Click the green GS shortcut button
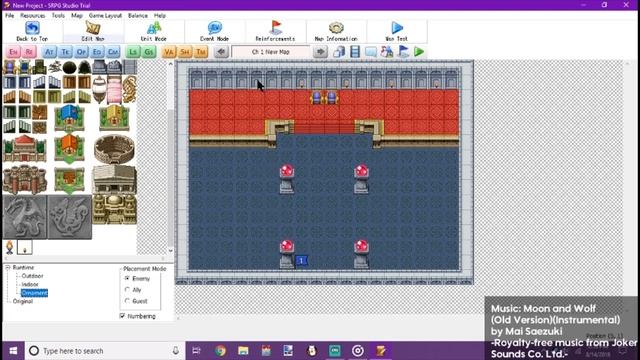Viewport: 640px width, 360px height. pos(149,52)
